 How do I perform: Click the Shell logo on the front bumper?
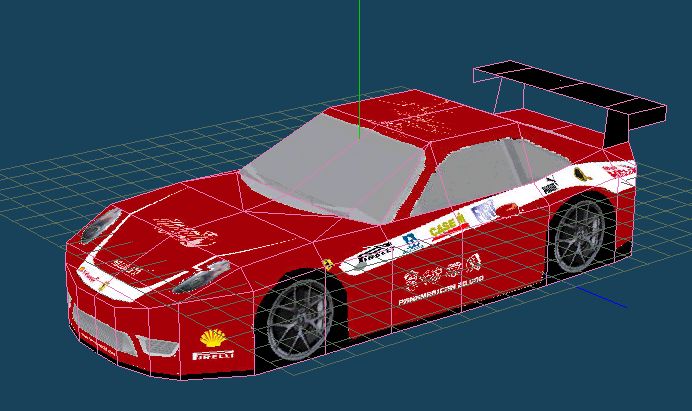click(x=212, y=338)
